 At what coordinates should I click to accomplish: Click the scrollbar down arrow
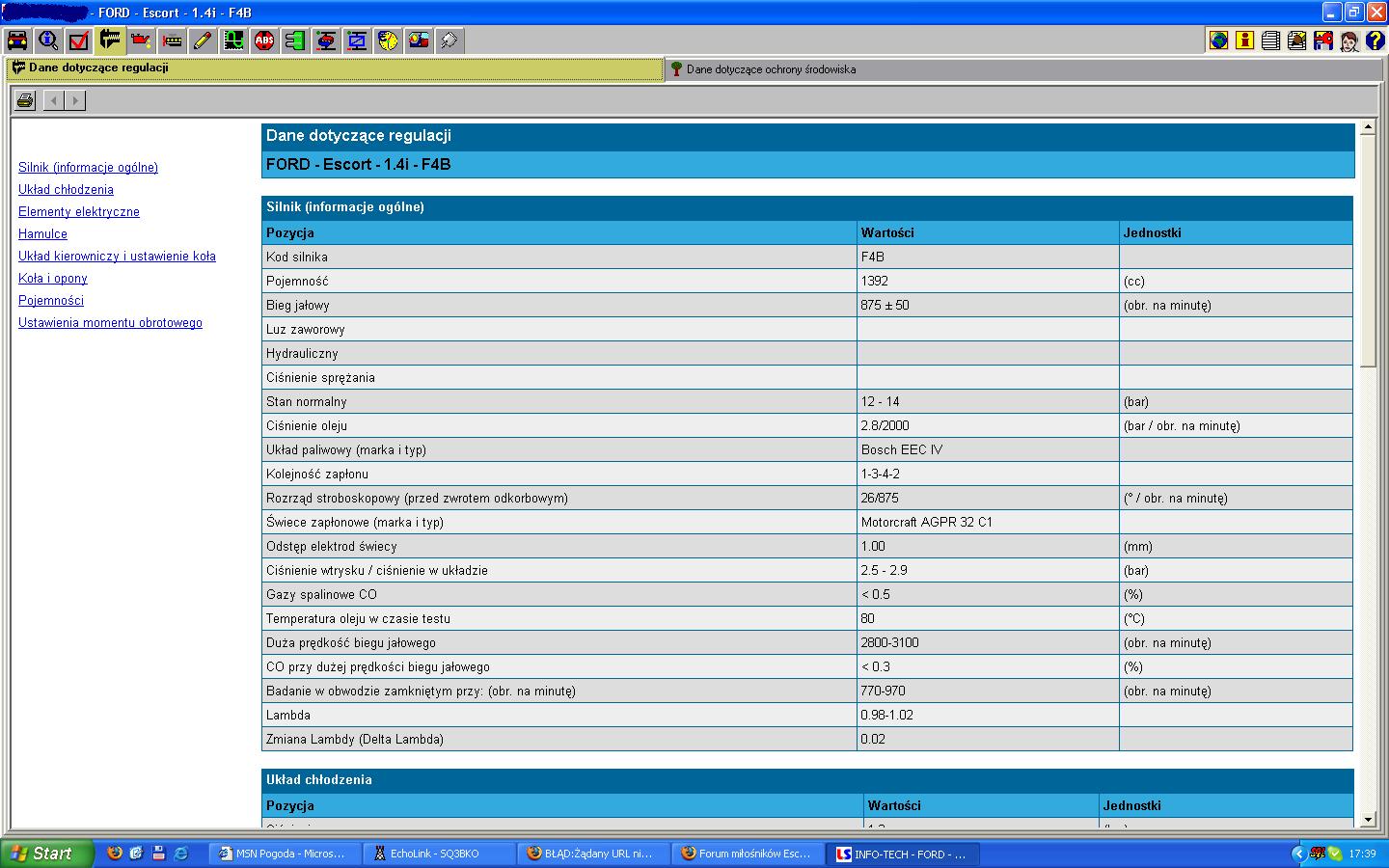click(1368, 820)
